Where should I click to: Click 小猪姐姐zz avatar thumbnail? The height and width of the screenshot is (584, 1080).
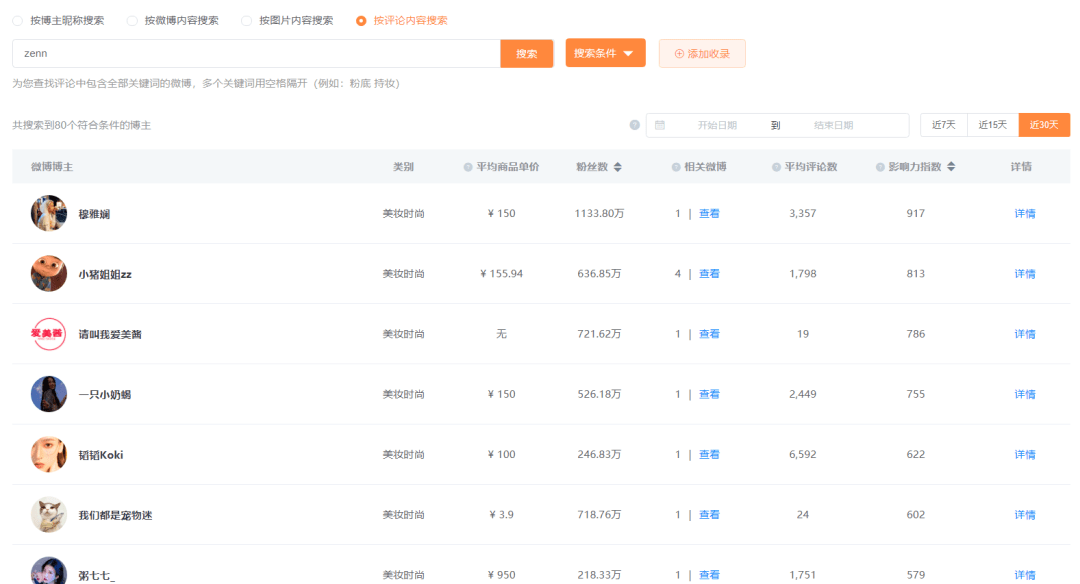49,273
